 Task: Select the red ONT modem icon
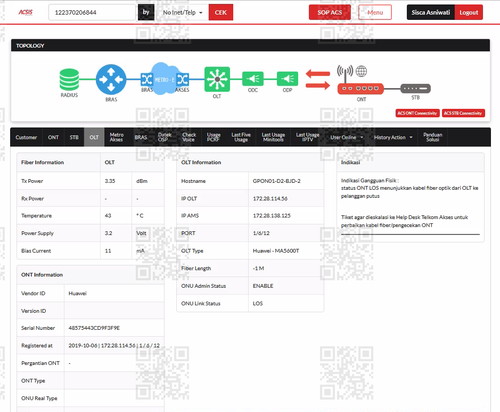(x=361, y=89)
